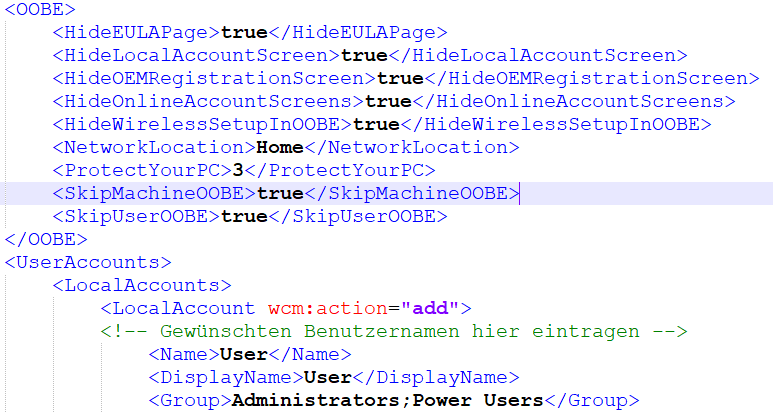This screenshot has height=412, width=773.
Task: Click the closing /OOBE tag
Action: [x=46, y=239]
